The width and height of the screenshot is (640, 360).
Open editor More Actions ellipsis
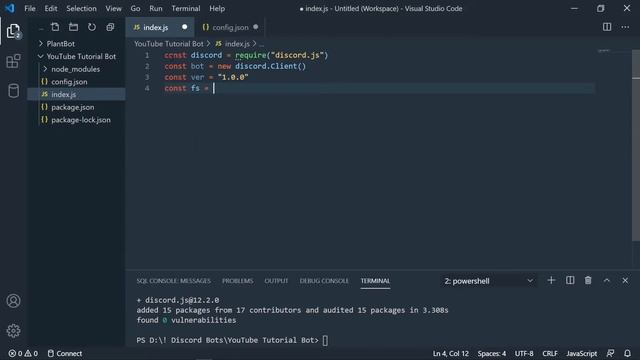point(625,27)
